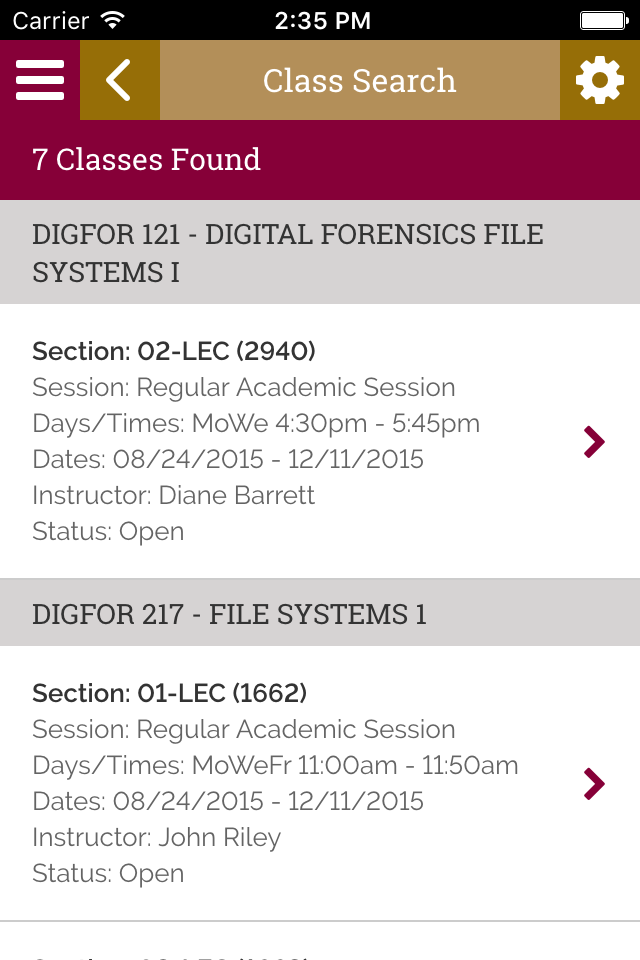Expand chevron for Section 01-LEC (1662)
Image resolution: width=640 pixels, height=960 pixels.
pos(594,783)
